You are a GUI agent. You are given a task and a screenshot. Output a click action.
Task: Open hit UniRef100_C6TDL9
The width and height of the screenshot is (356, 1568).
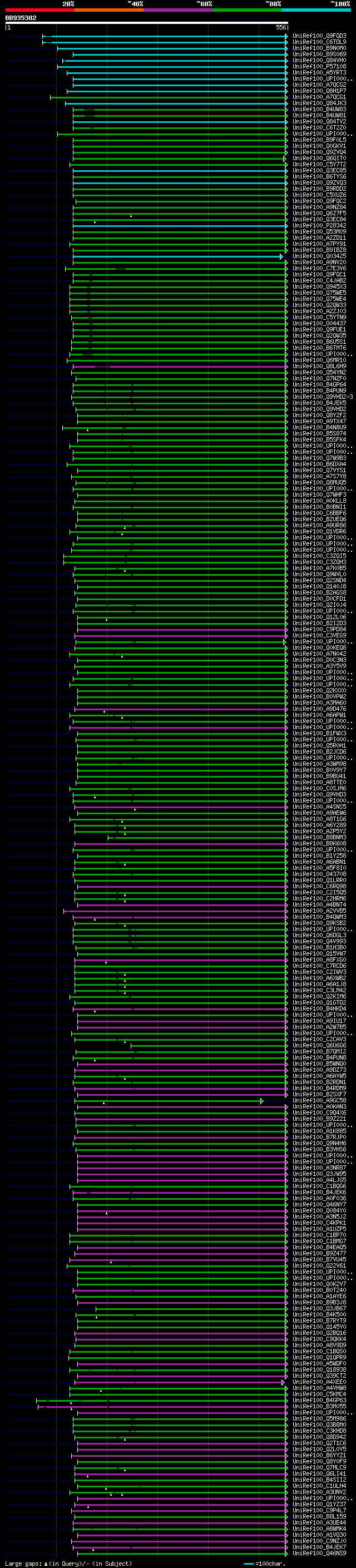[319, 42]
